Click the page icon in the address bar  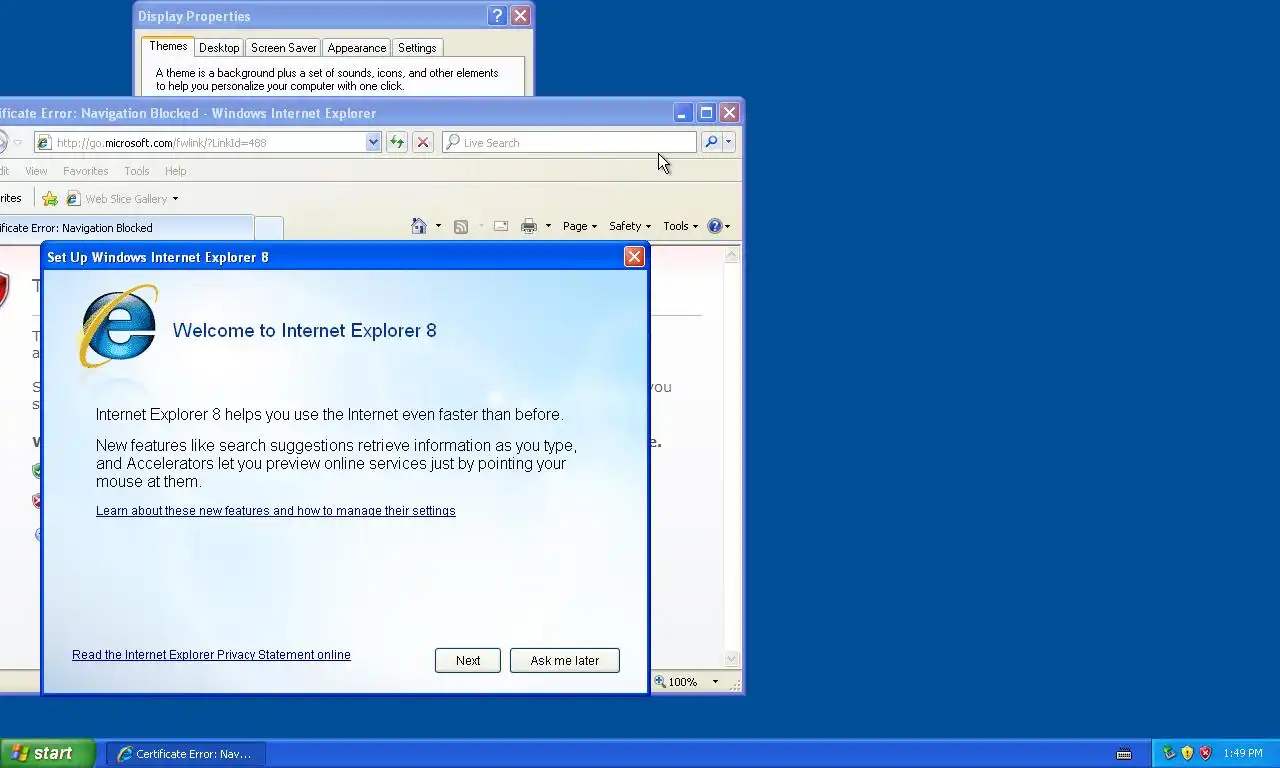point(43,143)
